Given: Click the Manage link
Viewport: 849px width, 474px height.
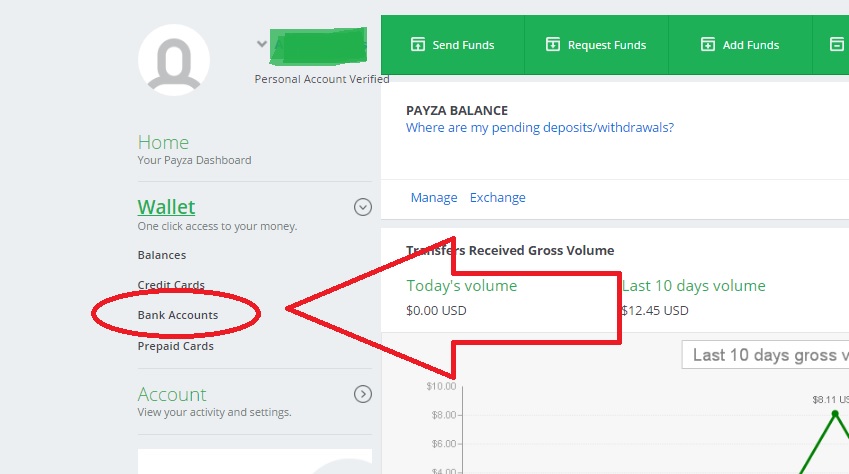Looking at the screenshot, I should point(434,198).
